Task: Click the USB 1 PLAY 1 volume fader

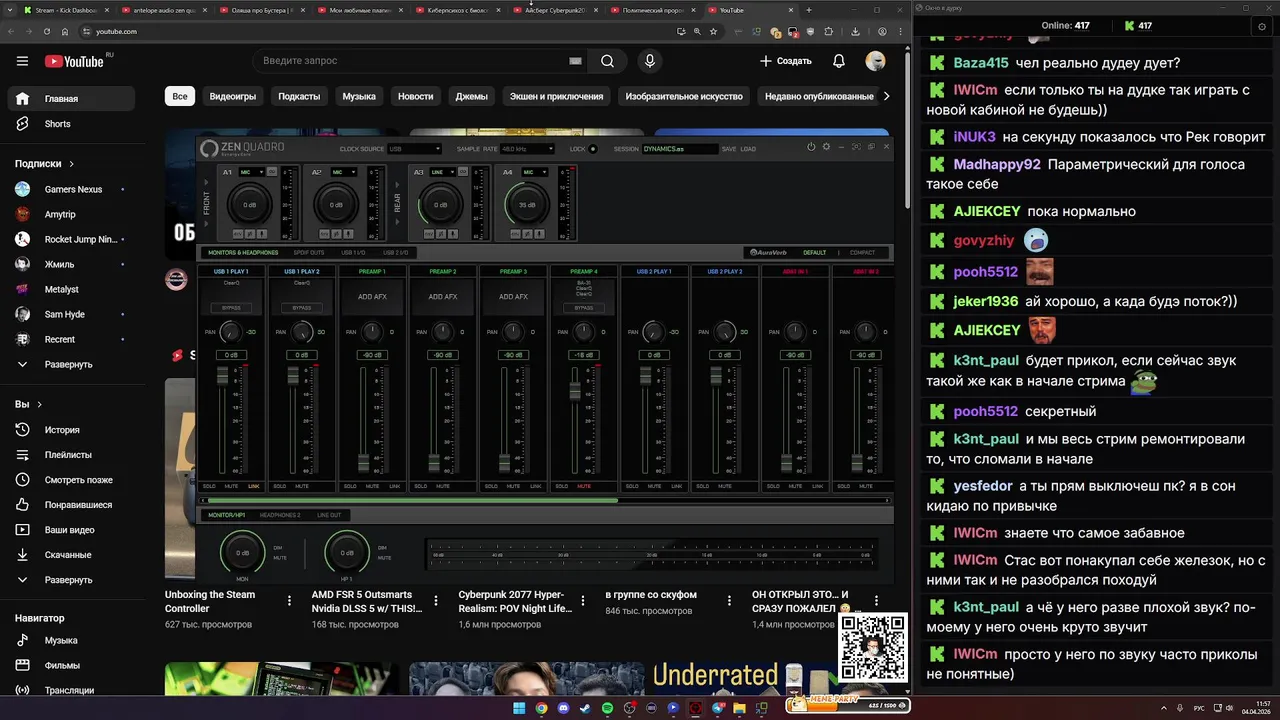Action: pyautogui.click(x=223, y=375)
